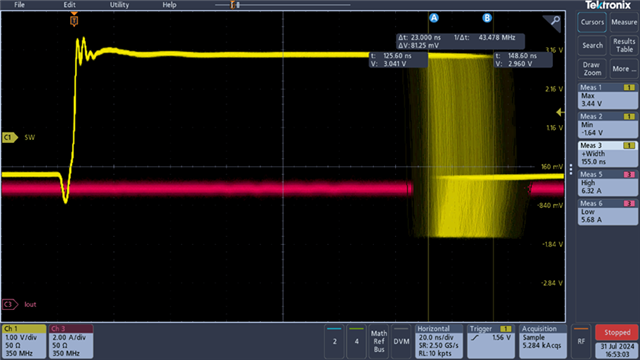Image resolution: width=640 pixels, height=360 pixels.
Task: Expand the three-dot results bar handle
Action: pyautogui.click(x=571, y=169)
